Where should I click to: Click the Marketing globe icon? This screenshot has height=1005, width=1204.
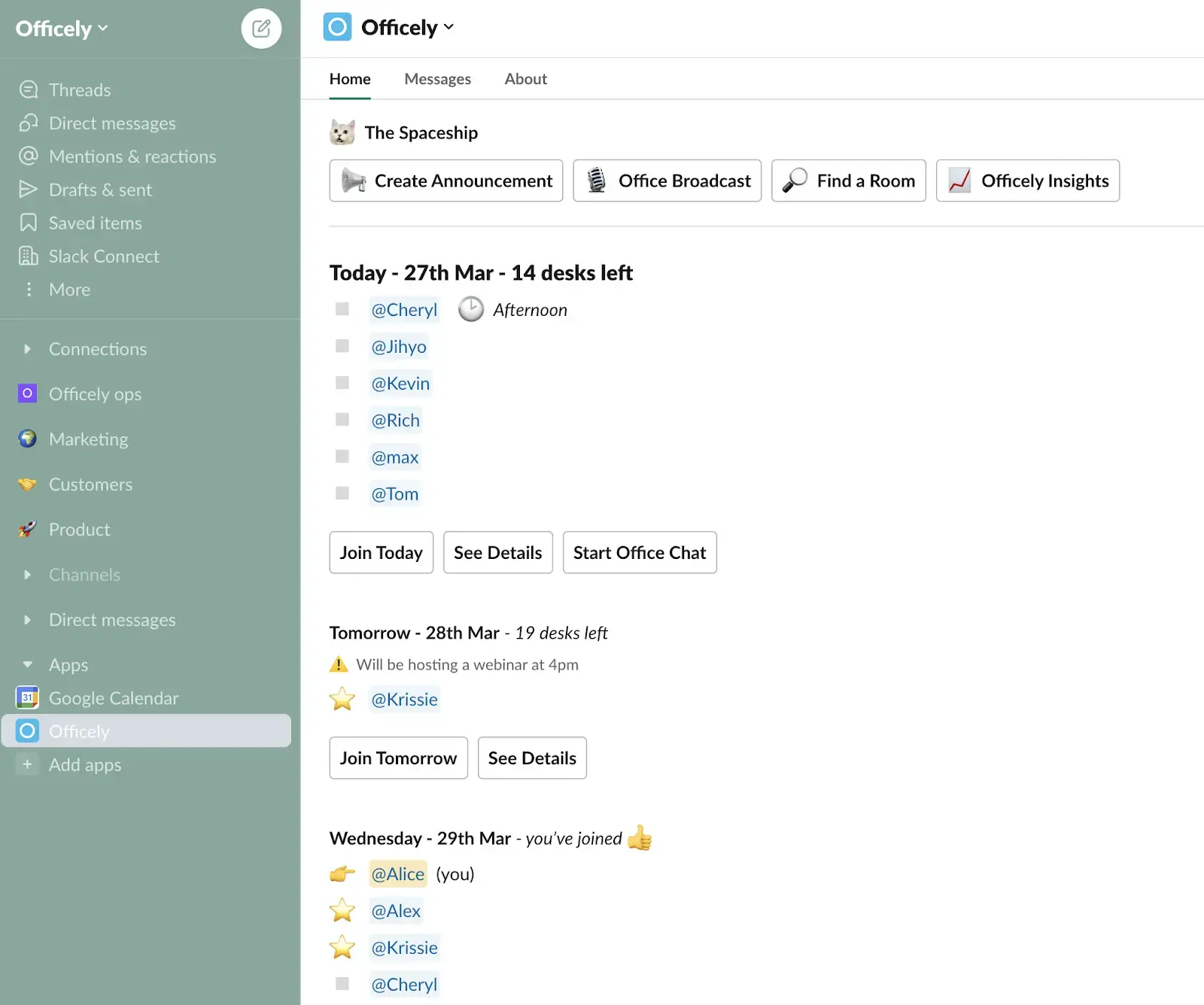coord(27,439)
